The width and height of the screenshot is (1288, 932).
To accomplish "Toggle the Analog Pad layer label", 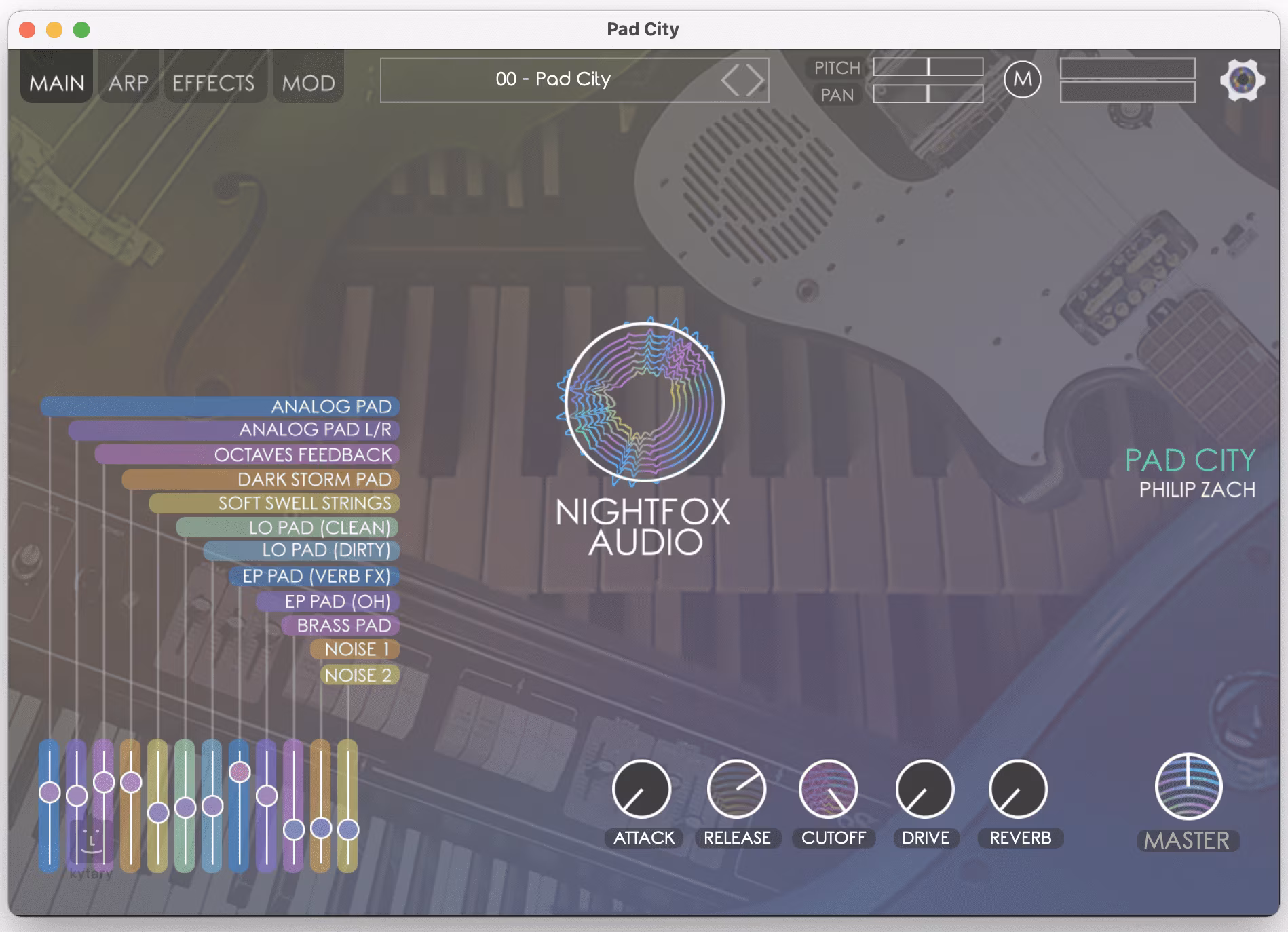I will (x=331, y=406).
